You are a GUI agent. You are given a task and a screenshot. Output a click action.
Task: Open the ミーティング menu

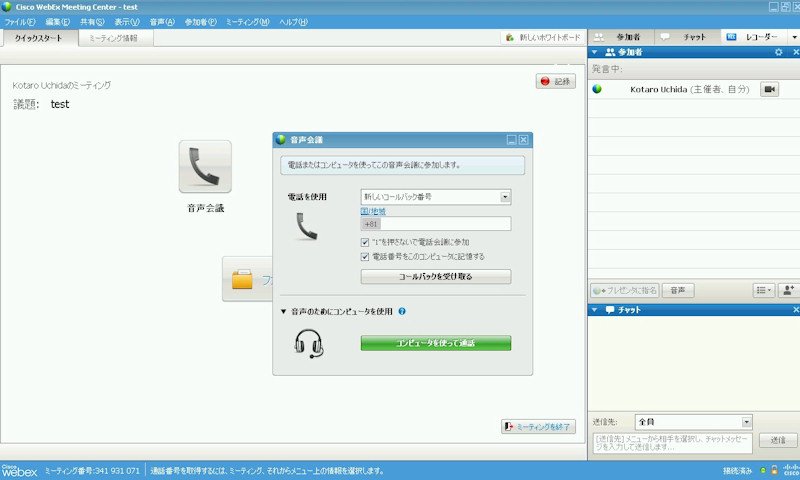point(247,22)
